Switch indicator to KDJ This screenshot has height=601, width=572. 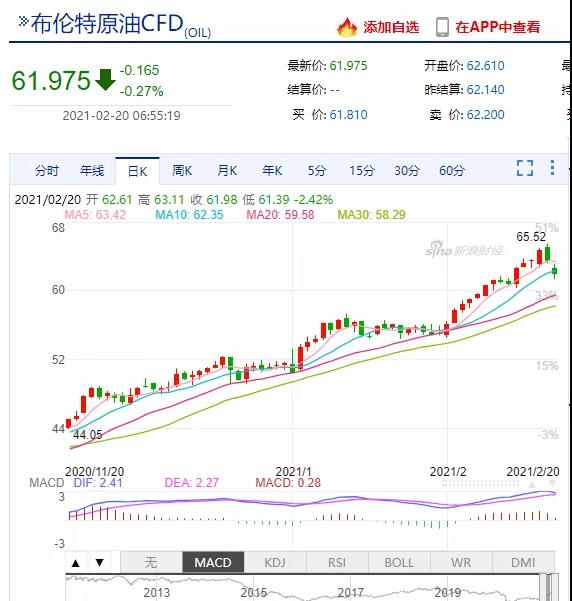[275, 563]
